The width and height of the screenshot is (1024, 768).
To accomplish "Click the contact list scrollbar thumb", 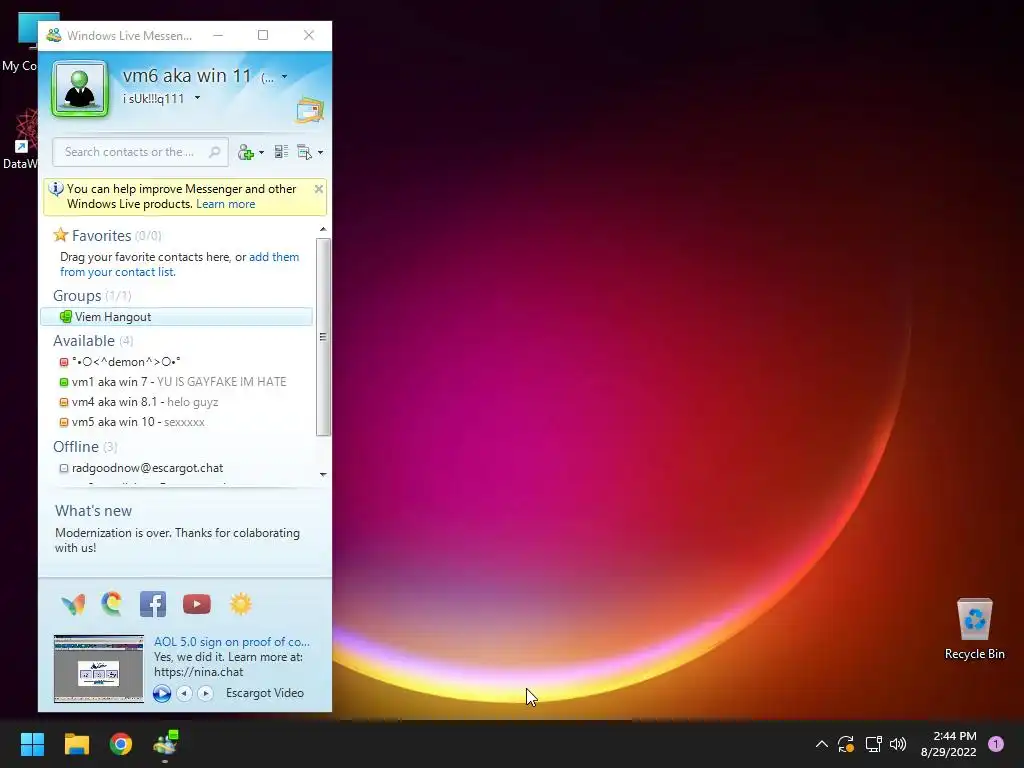I will 323,337.
